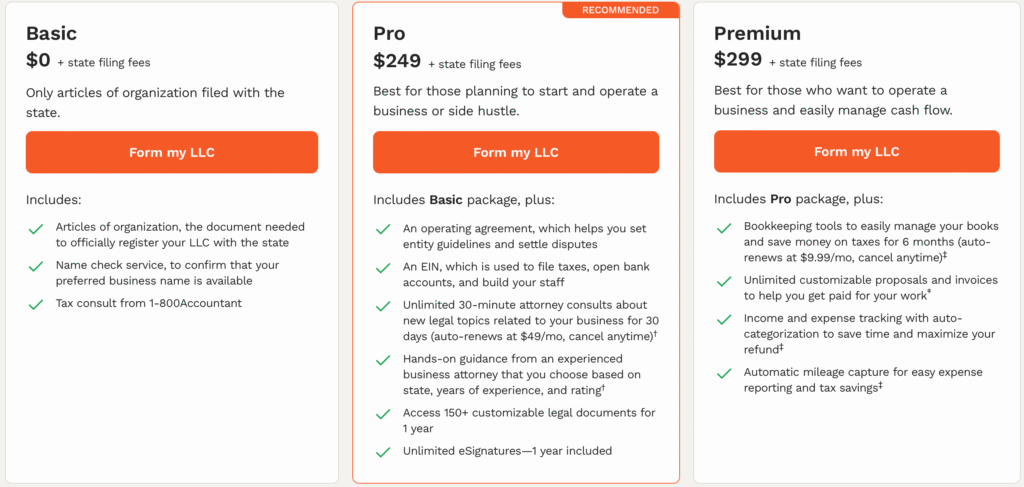Screen dimensions: 1024x487
Task: Click checkmark beside Bookkeeping tools feature
Action: tap(724, 228)
